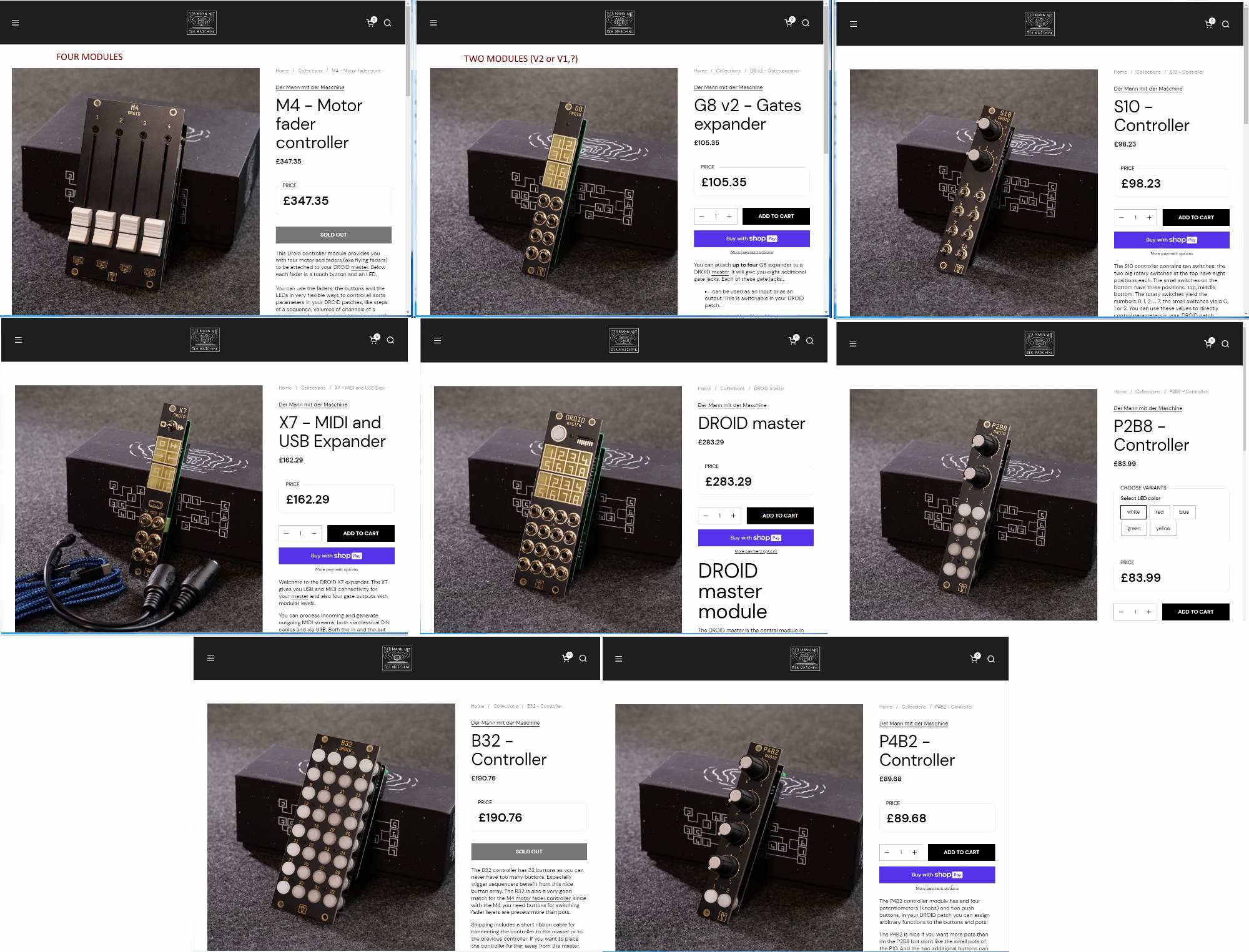Screen dimensions: 1249x952
Task: Open hamburger menu on M4 Motor fader page
Action: 16,23
